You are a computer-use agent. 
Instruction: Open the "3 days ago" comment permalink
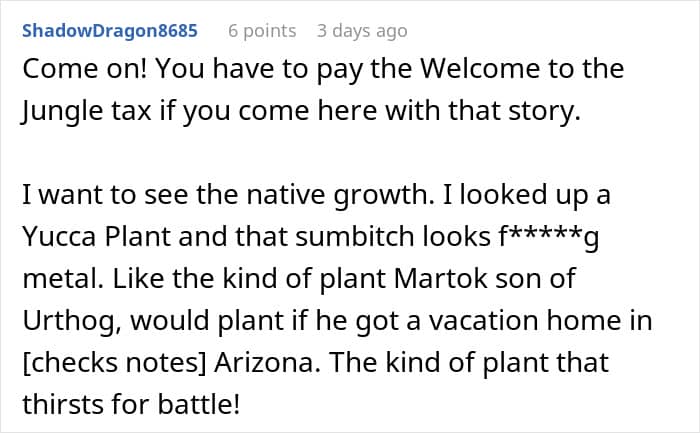362,31
